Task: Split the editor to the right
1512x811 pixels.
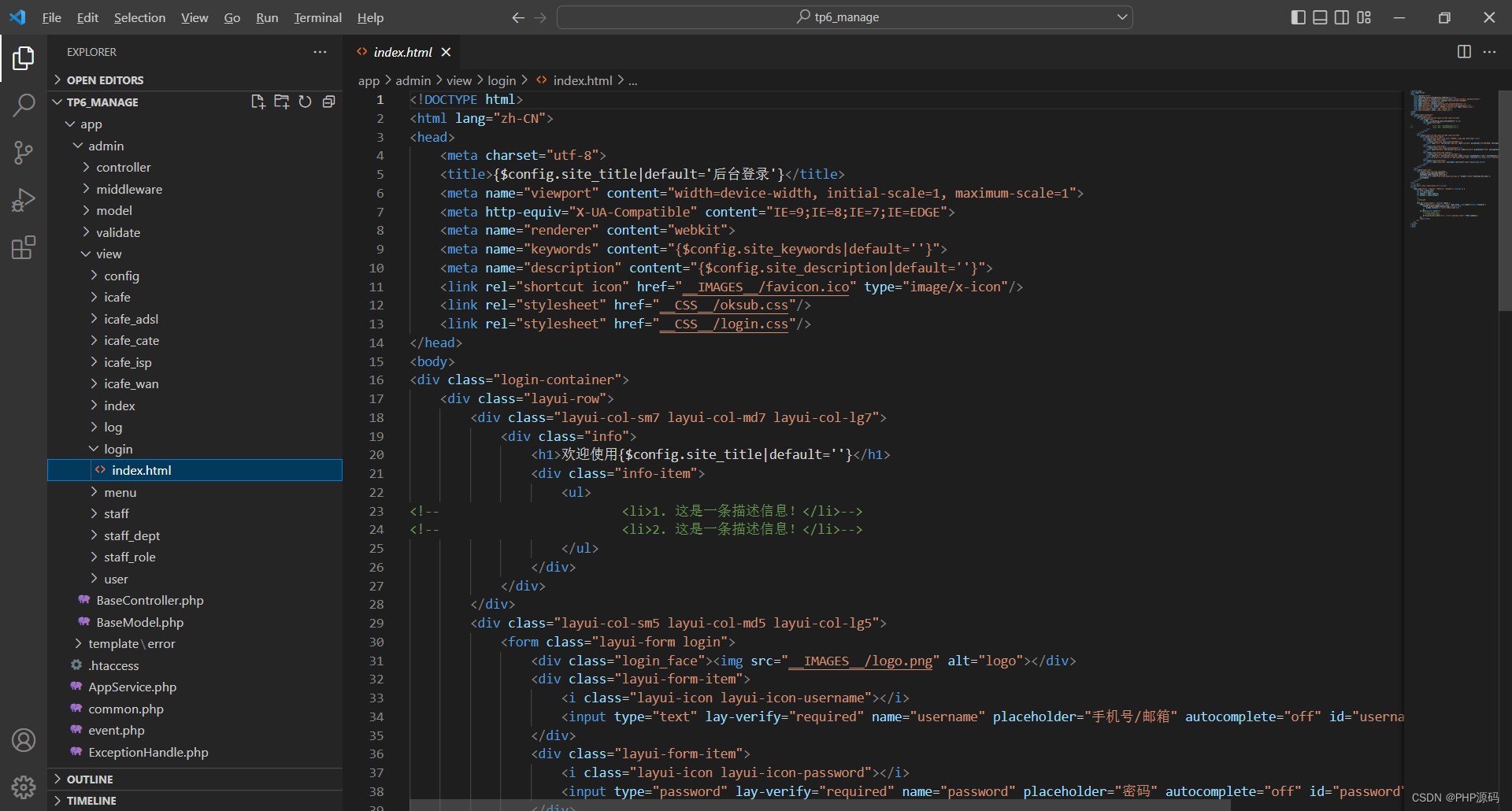Action: 1464,52
